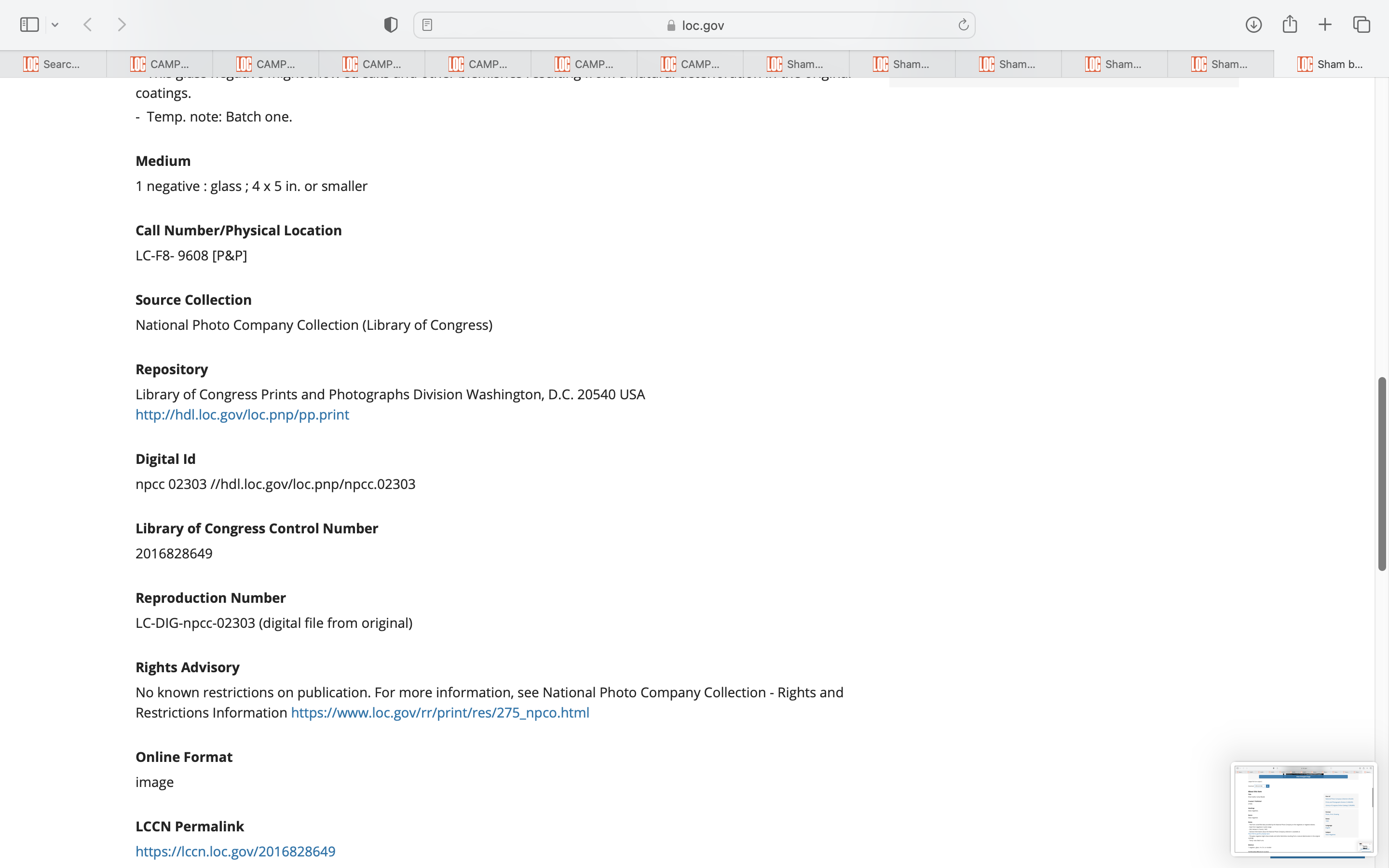The width and height of the screenshot is (1389, 868).
Task: Open the 275_npco.html rights information link
Action: click(x=440, y=712)
